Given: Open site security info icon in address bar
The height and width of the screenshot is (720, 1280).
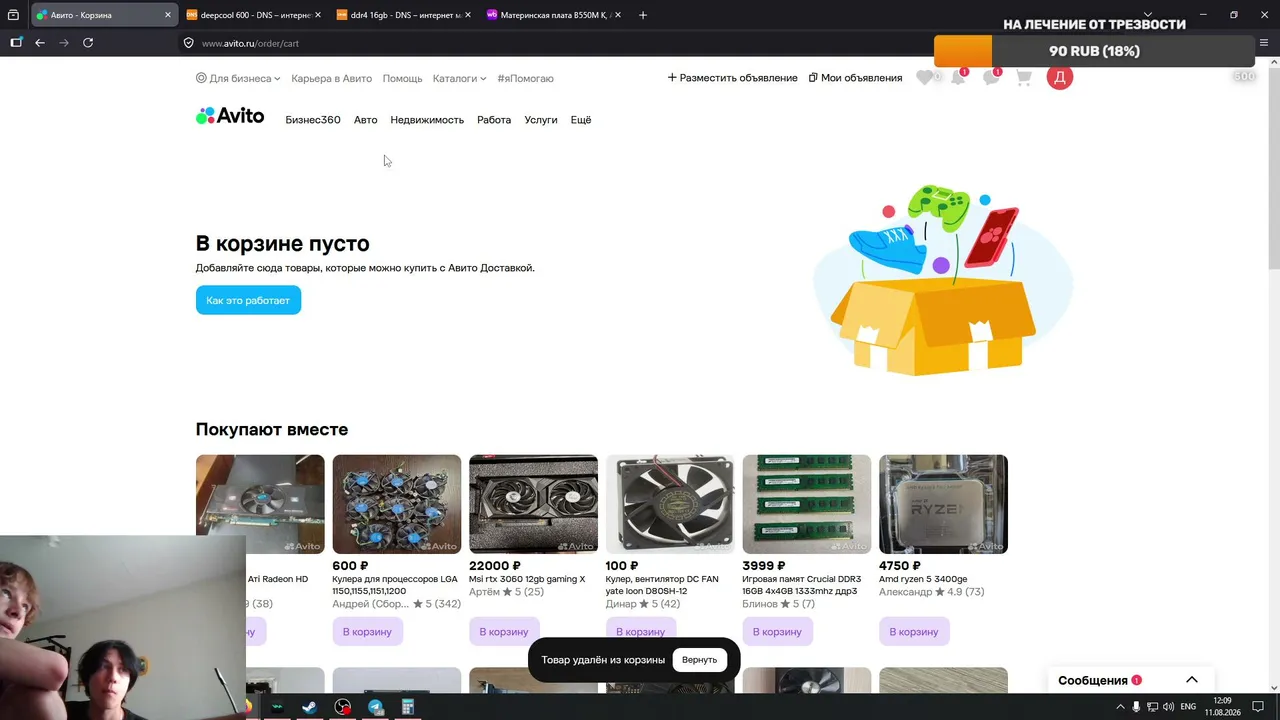Looking at the screenshot, I should pyautogui.click(x=188, y=43).
